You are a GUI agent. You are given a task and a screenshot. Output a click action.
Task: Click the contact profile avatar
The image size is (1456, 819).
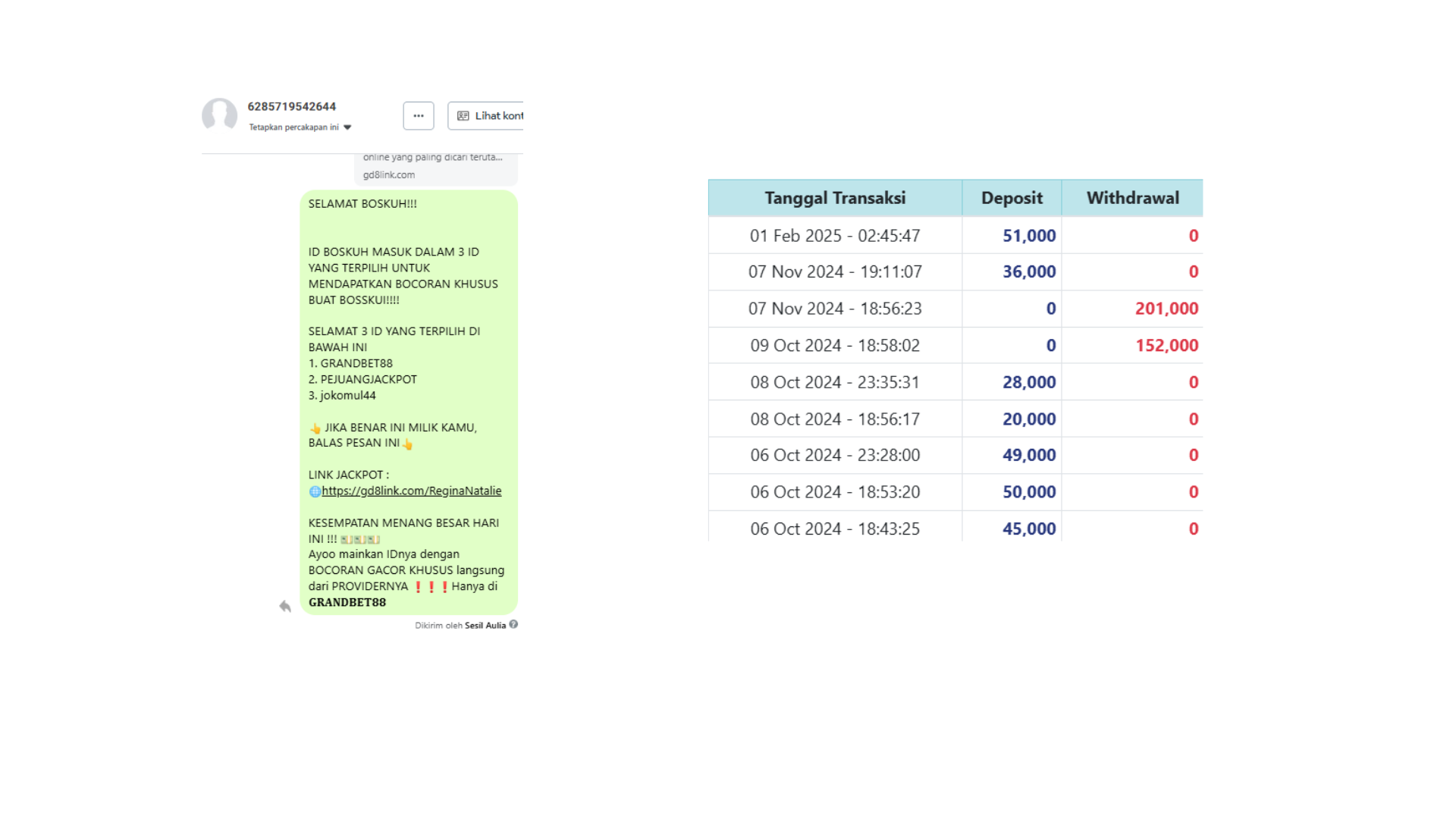coord(219,115)
